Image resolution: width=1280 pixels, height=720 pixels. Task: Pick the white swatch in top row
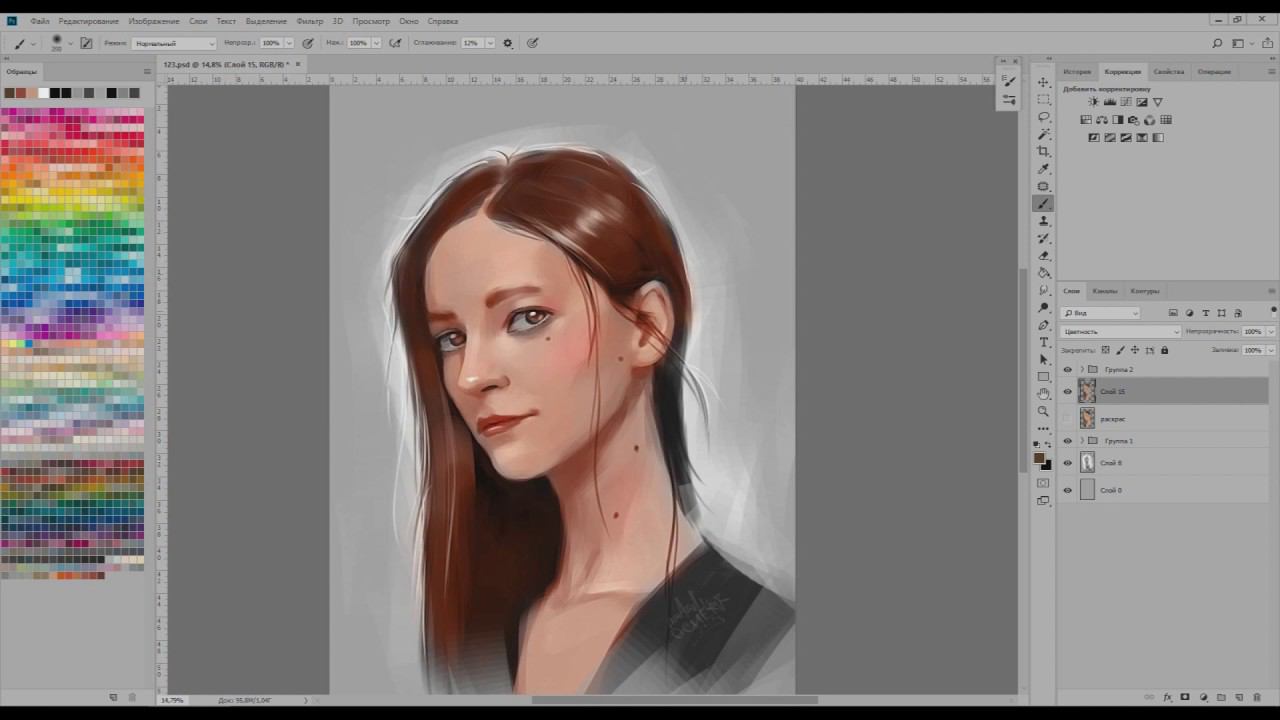pyautogui.click(x=43, y=93)
